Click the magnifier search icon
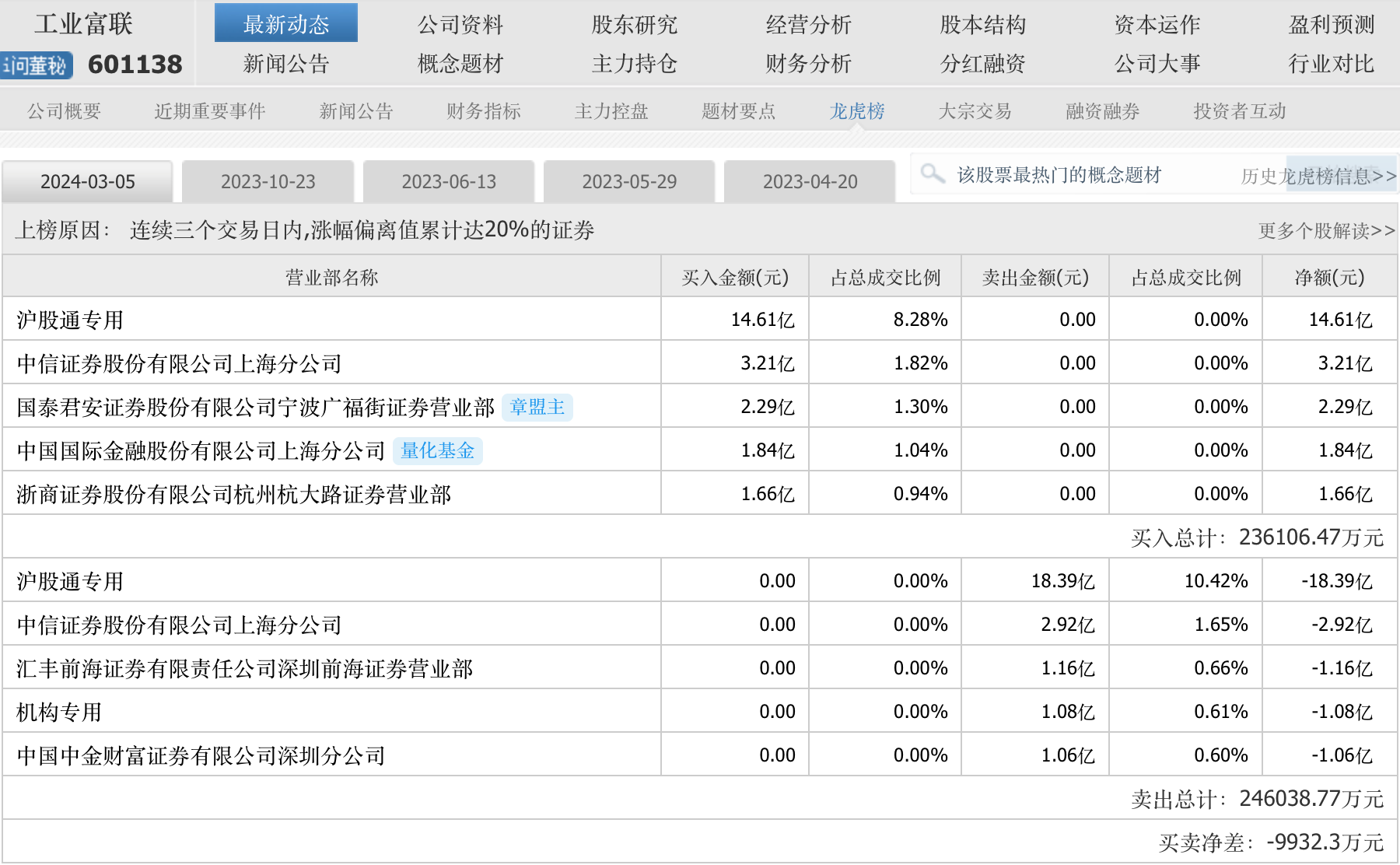The image size is (1400, 865). tap(932, 173)
